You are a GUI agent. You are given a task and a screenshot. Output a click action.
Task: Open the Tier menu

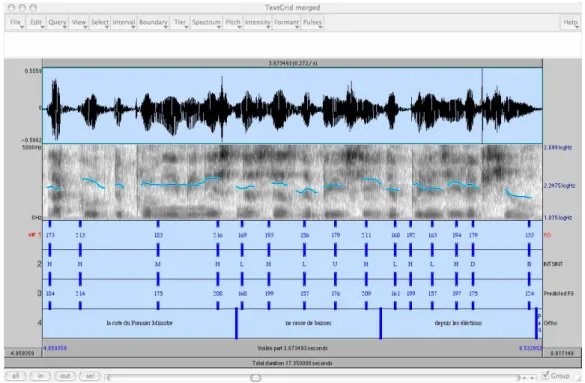pyautogui.click(x=180, y=22)
